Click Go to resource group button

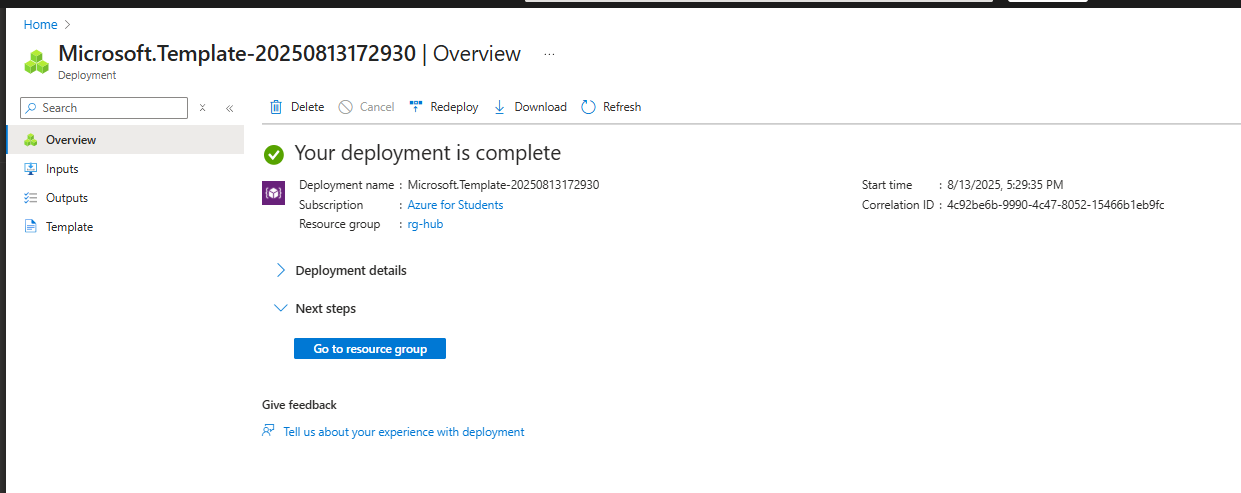[x=370, y=349]
